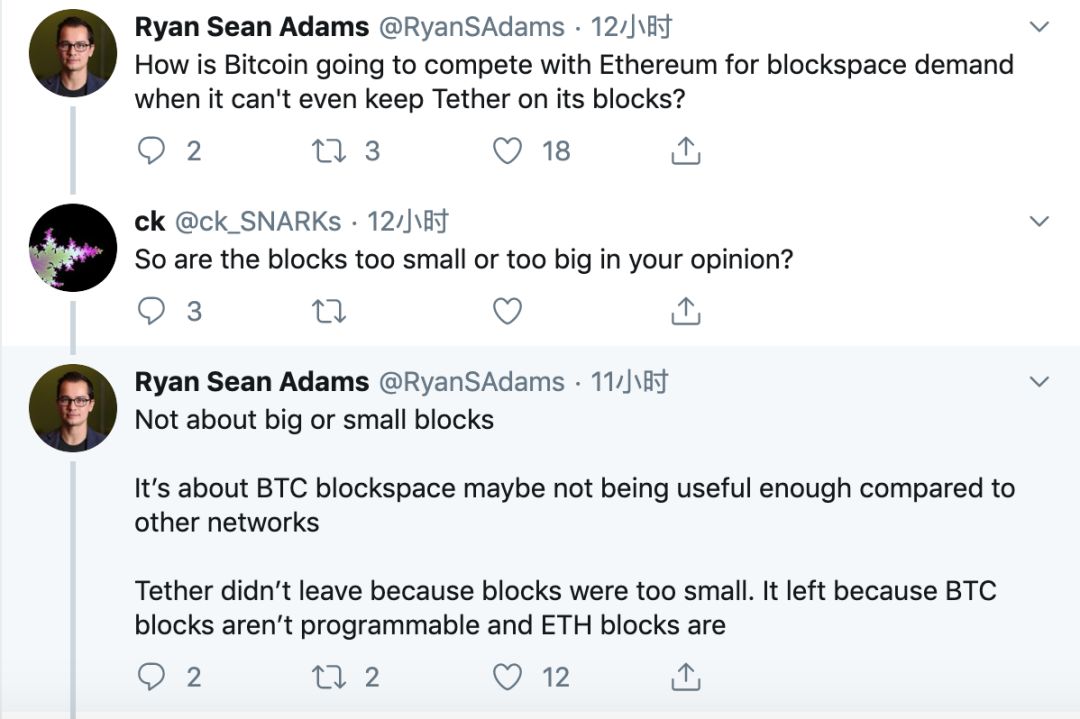Share ck's tweet
The image size is (1080, 719).
point(685,312)
